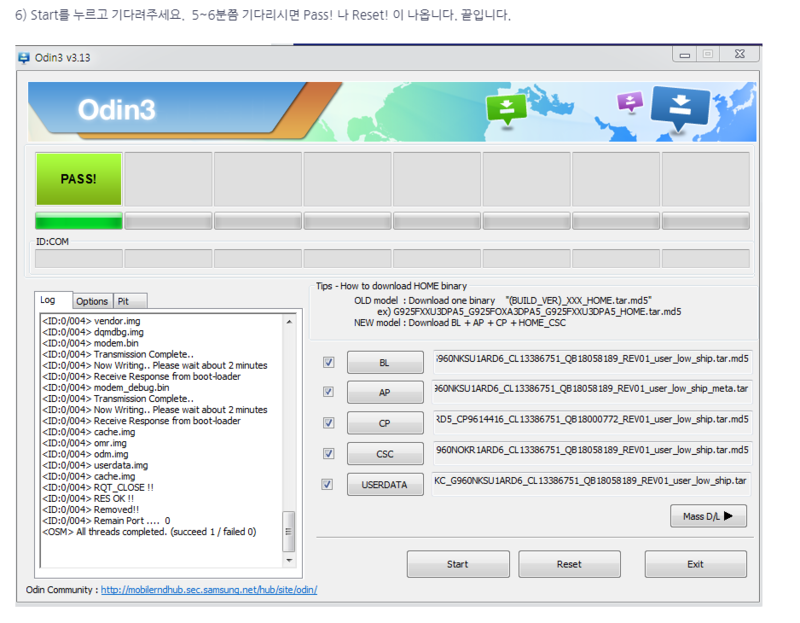Click the purple download bubble icon
The height and width of the screenshot is (623, 800).
click(x=630, y=102)
